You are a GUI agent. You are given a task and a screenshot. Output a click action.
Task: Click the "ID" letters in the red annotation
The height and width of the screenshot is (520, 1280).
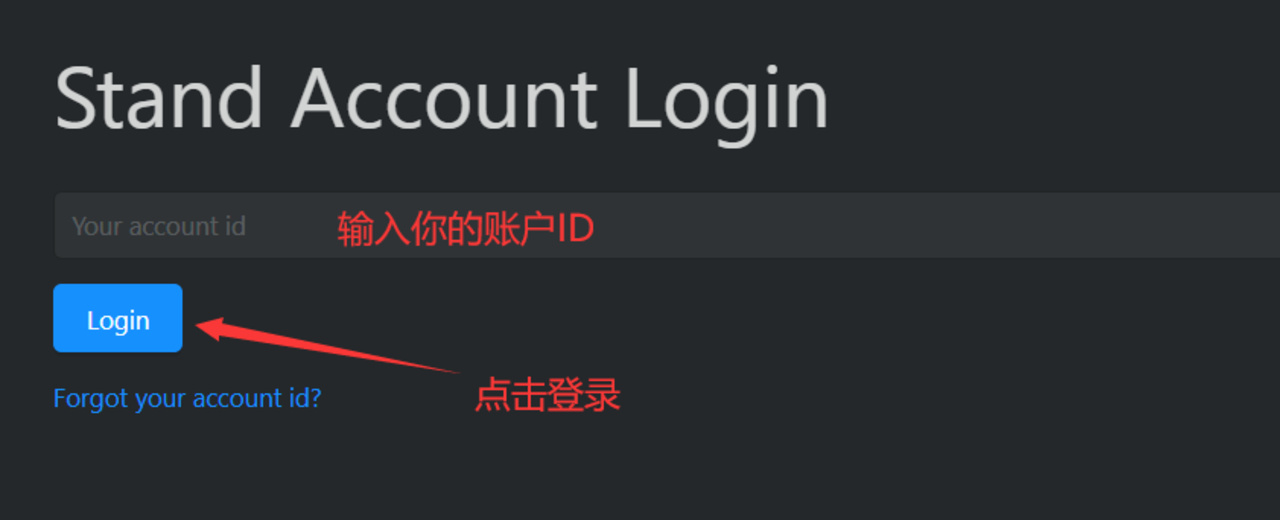coord(575,229)
